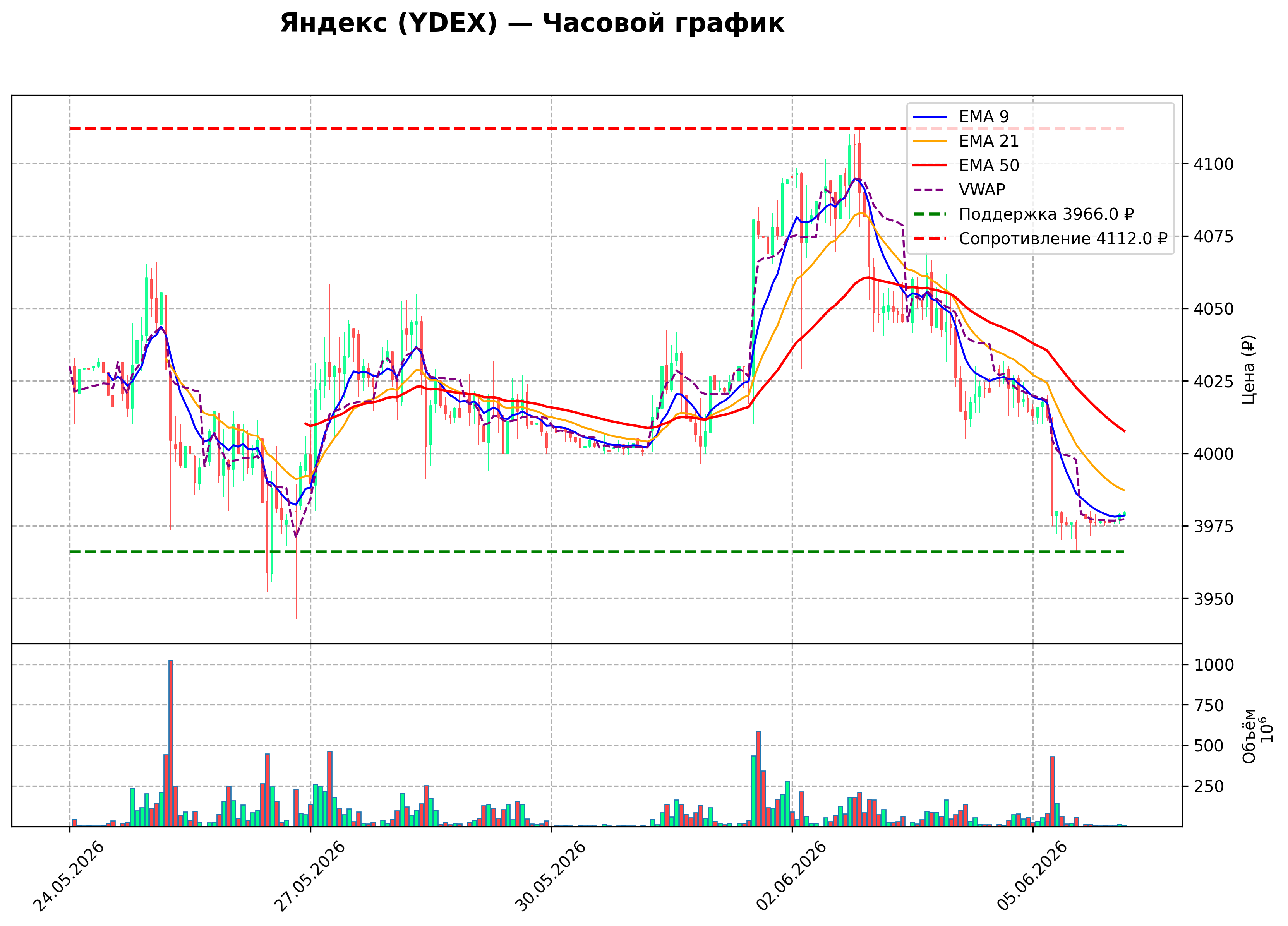This screenshot has height=926, width=1288.
Task: Click price axis tick 4075
Action: tap(1214, 237)
